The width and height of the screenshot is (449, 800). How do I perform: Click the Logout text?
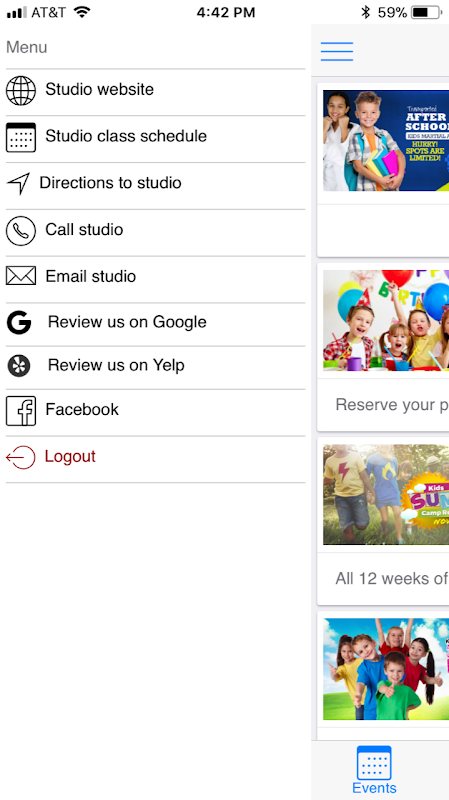tap(70, 456)
